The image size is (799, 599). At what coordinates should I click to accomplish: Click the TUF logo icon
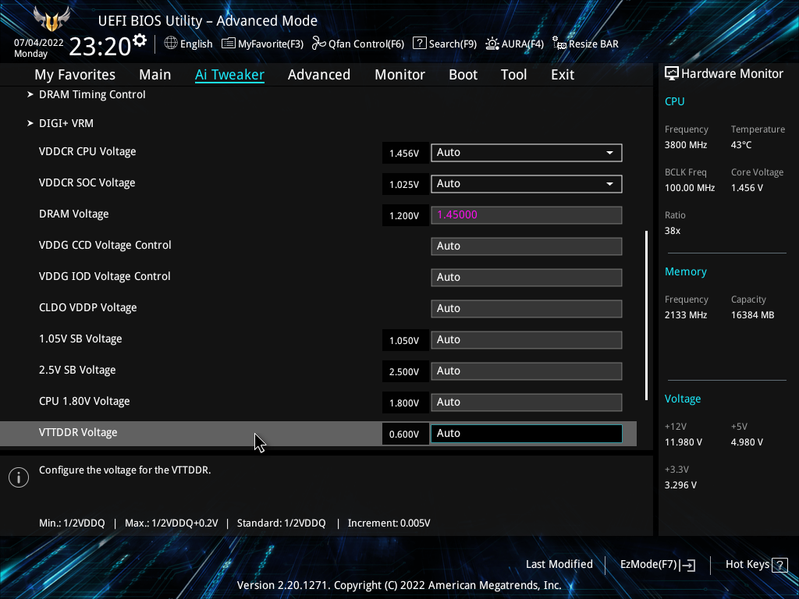tap(51, 19)
